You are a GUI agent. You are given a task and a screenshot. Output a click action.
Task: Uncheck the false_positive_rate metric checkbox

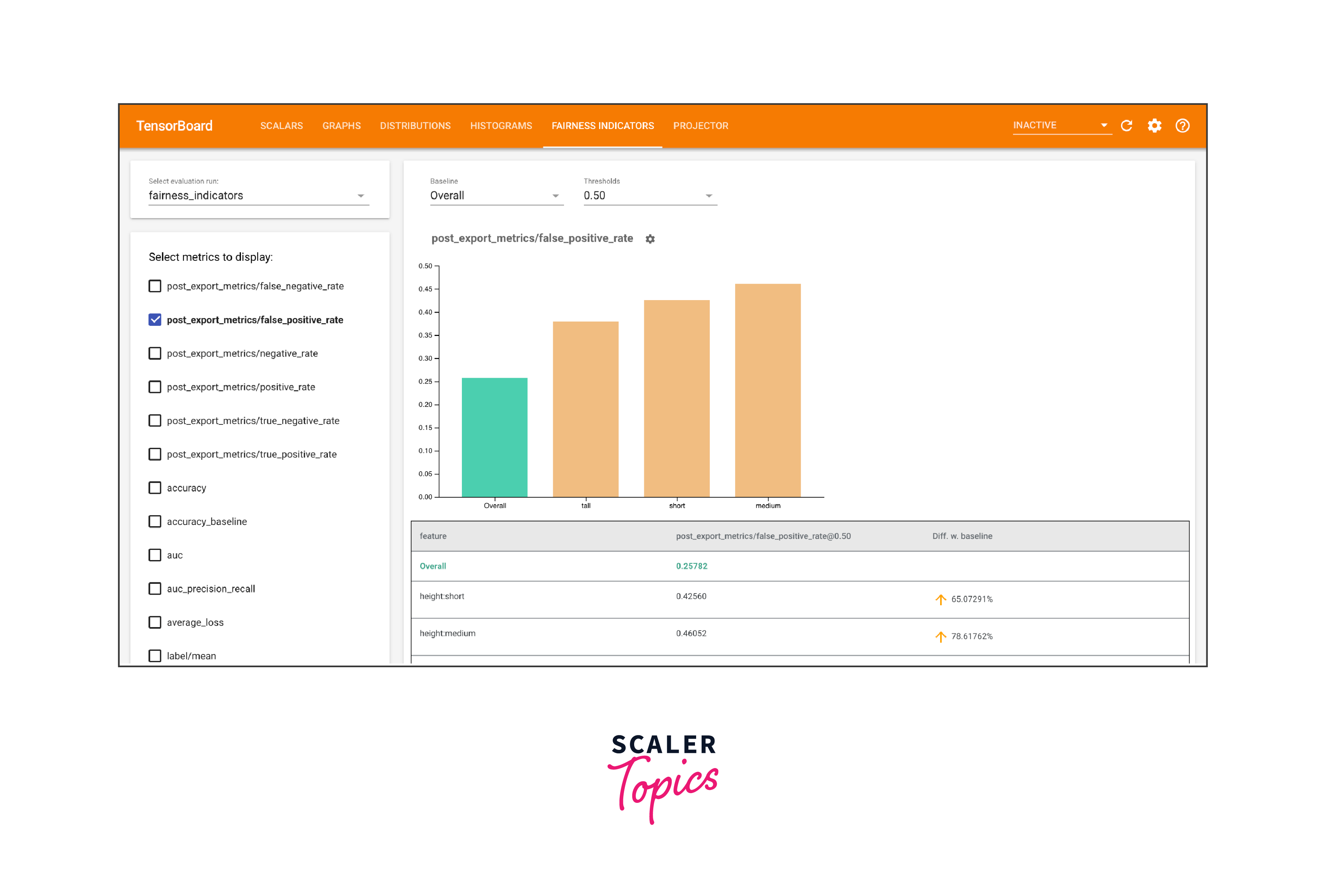(155, 320)
